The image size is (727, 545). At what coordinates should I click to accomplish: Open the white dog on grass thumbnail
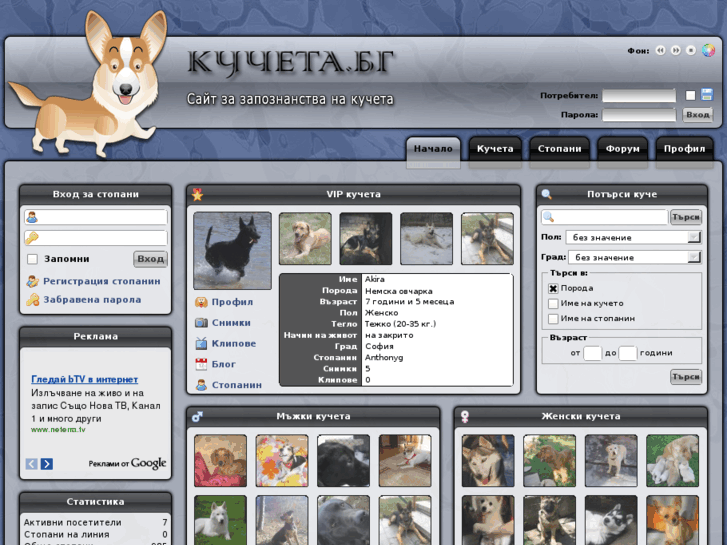221,520
